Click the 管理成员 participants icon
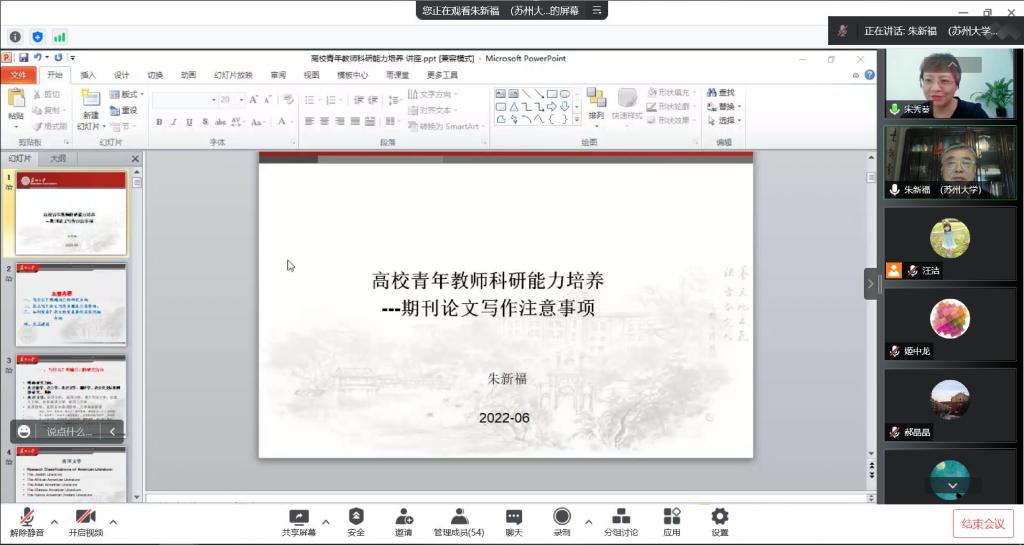1024x545 pixels. click(x=459, y=517)
